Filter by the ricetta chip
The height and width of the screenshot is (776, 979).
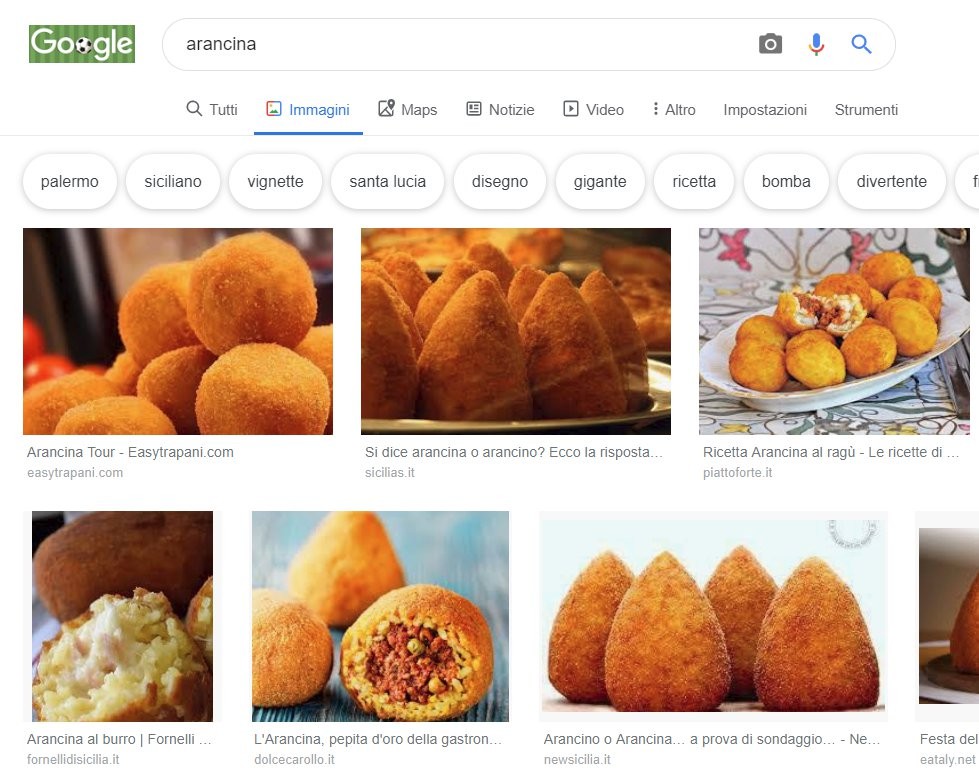(x=694, y=182)
